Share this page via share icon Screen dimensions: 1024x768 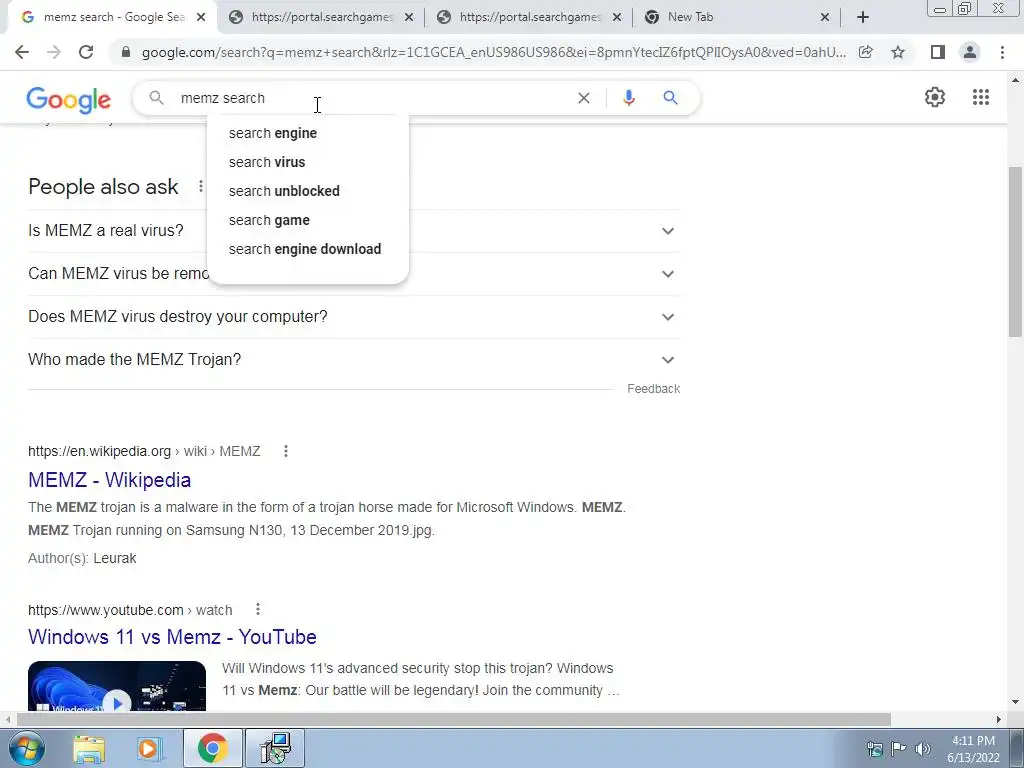pos(866,52)
